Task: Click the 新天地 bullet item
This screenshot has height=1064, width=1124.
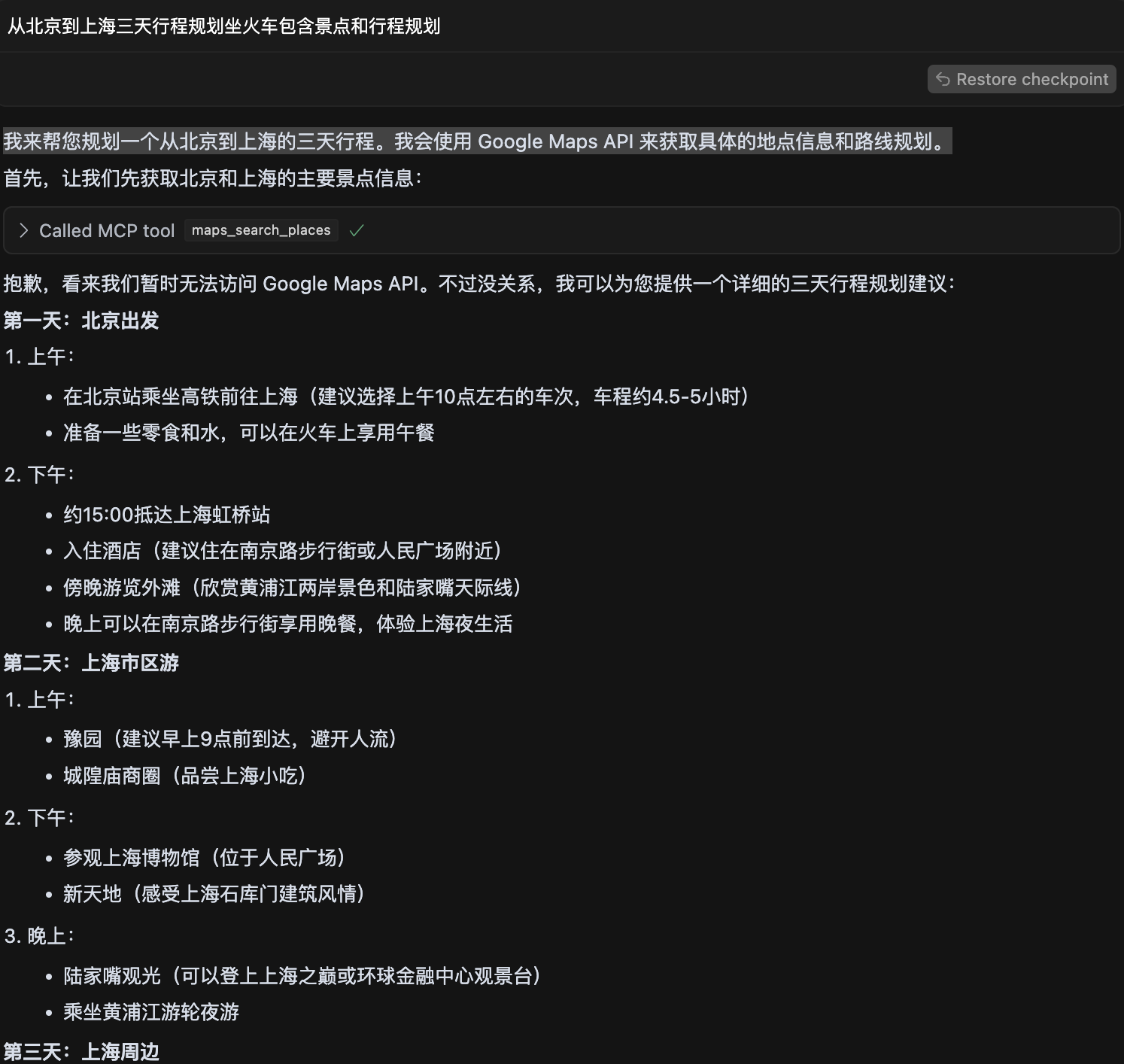Action: pyautogui.click(x=214, y=894)
